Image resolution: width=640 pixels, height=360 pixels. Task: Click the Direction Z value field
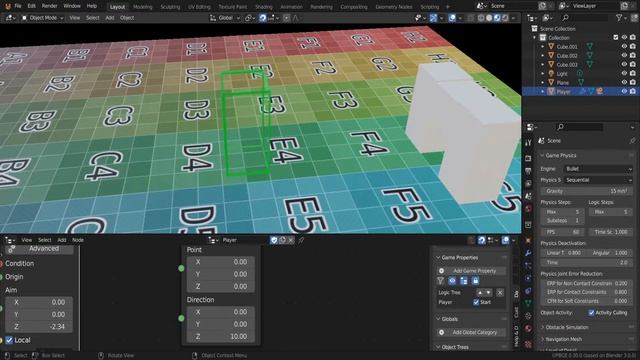(x=221, y=336)
